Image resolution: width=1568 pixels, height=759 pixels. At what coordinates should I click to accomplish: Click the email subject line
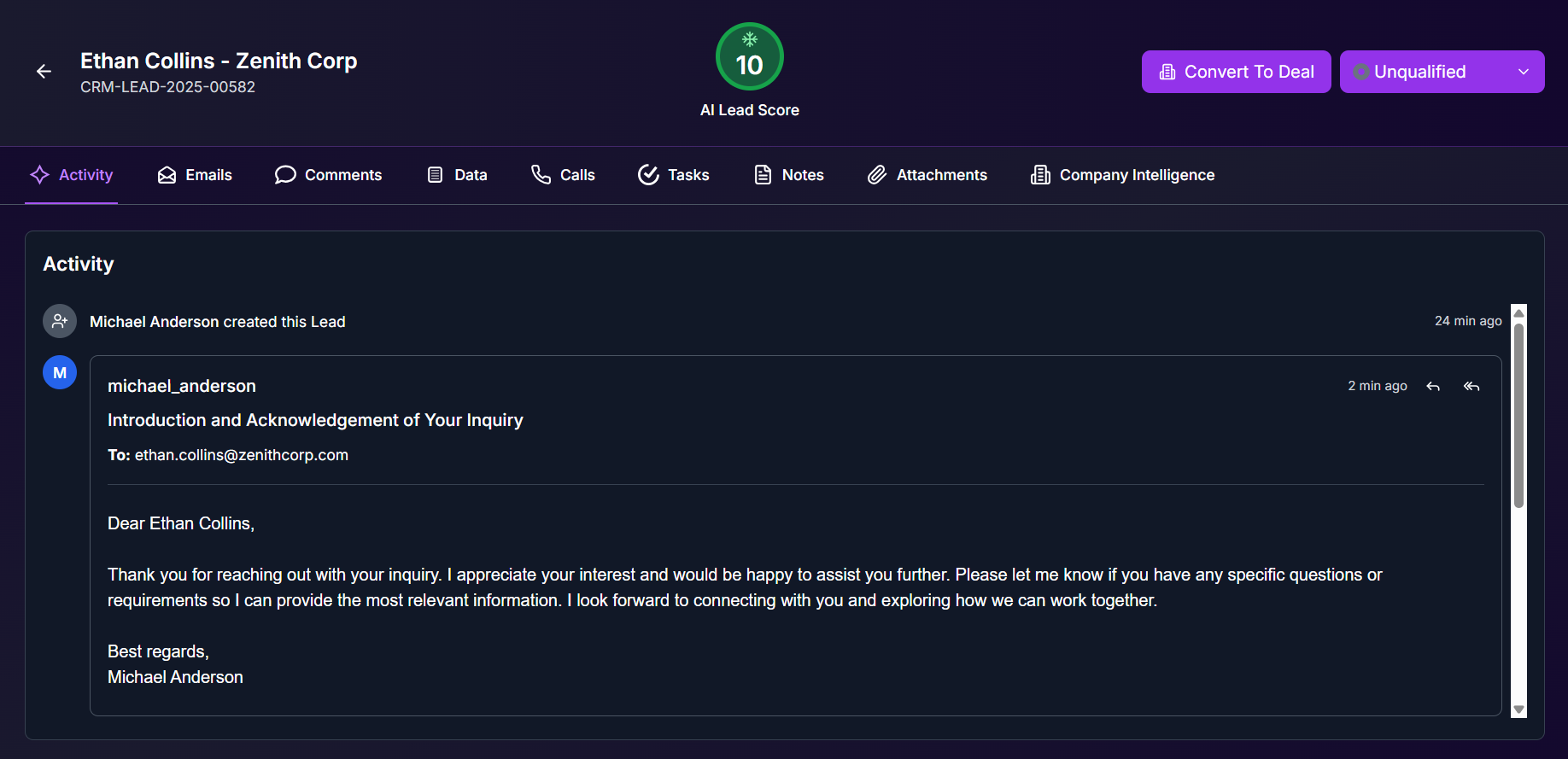[x=315, y=420]
